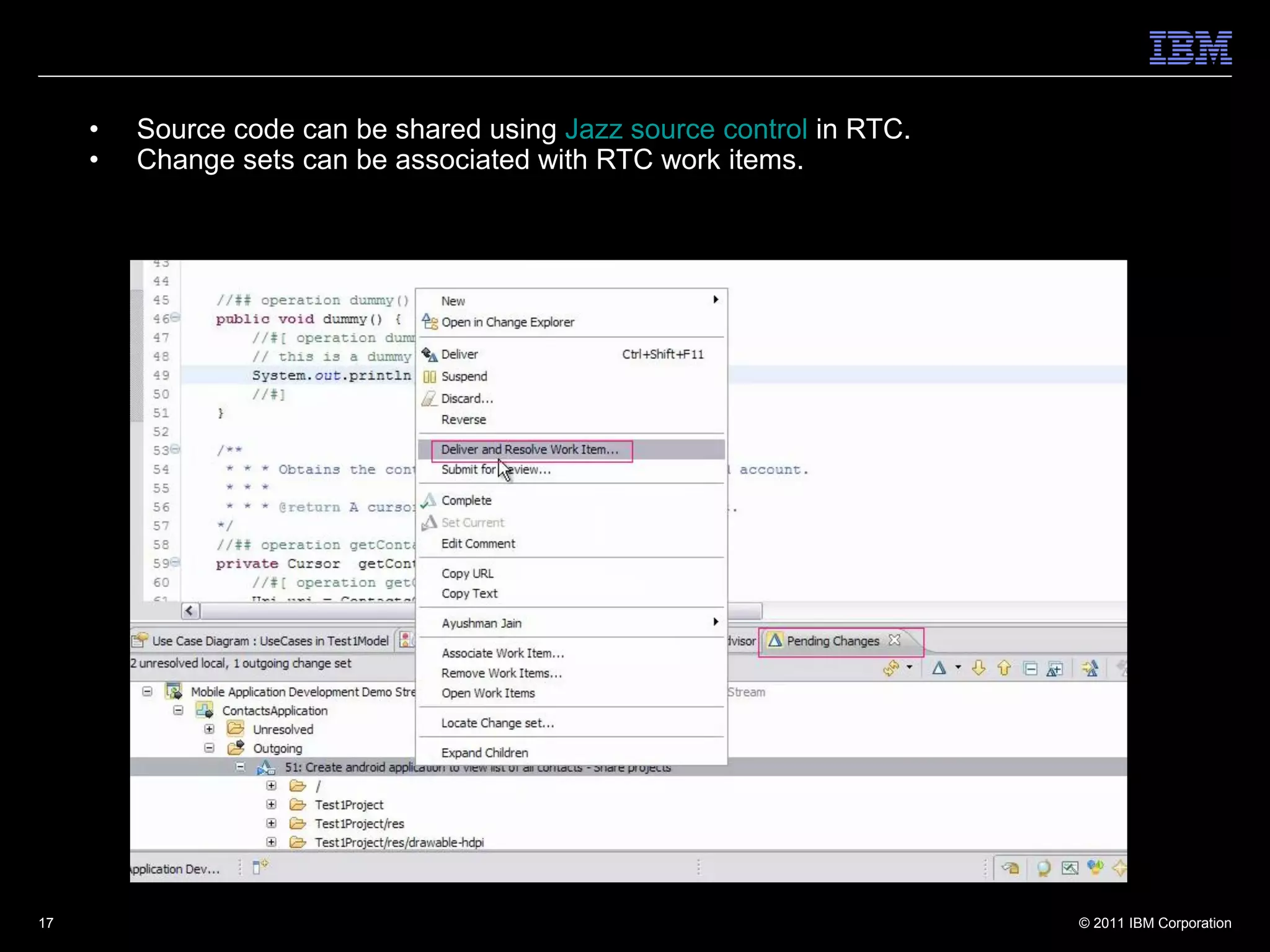Select Edit Comment menu entry
The height and width of the screenshot is (952, 1270).
[571, 544]
